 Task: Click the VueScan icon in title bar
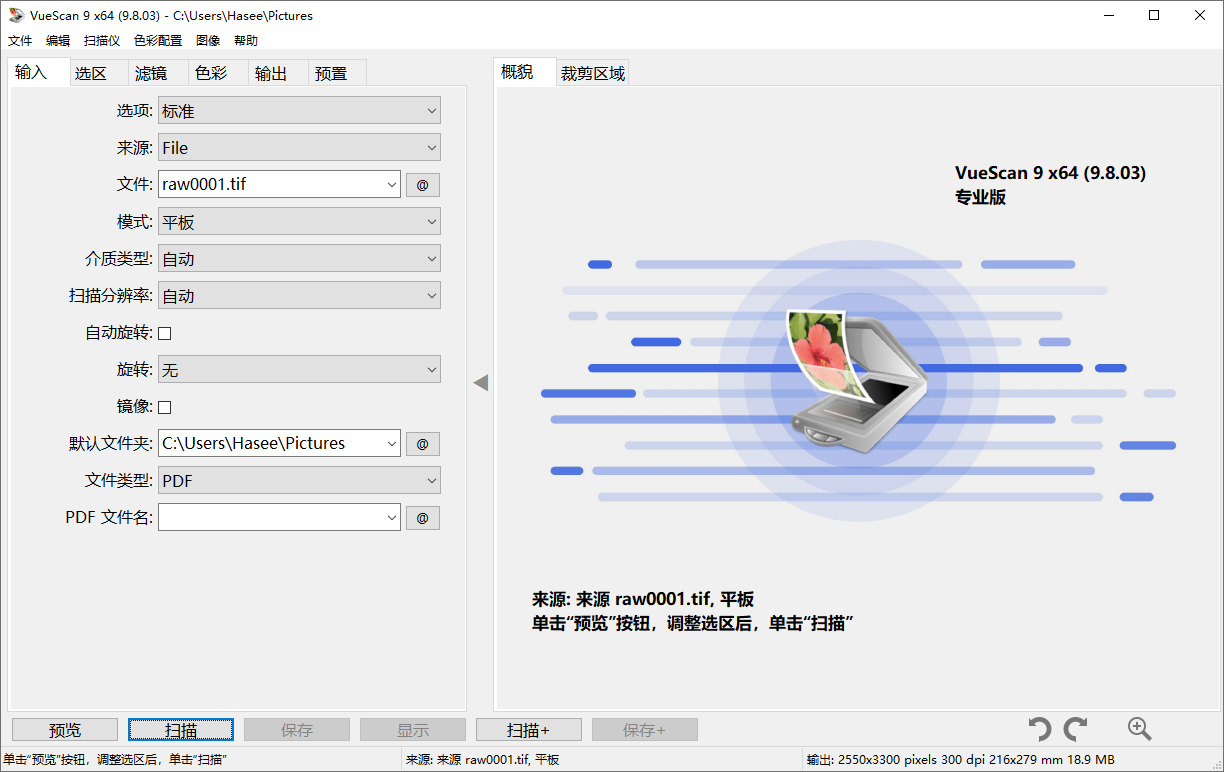click(x=16, y=15)
